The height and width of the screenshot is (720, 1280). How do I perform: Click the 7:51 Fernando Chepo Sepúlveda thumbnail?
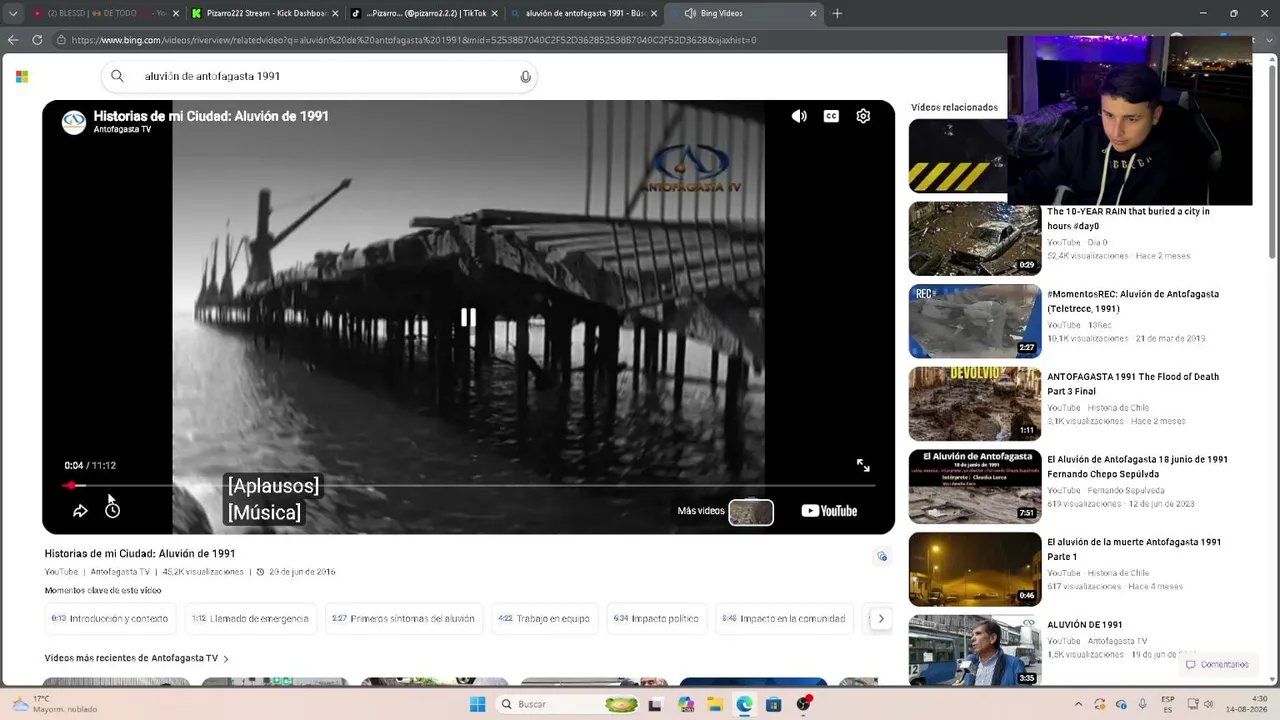[975, 486]
